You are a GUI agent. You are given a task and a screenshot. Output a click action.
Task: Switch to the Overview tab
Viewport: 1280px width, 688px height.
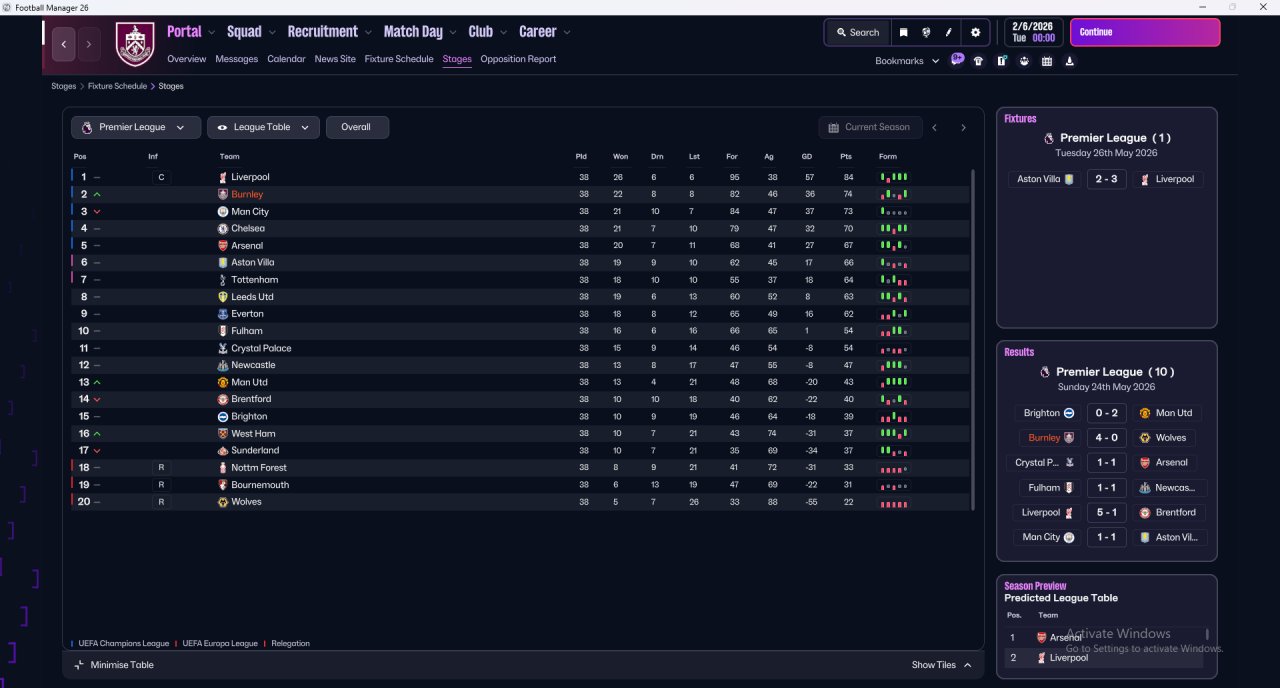187,59
